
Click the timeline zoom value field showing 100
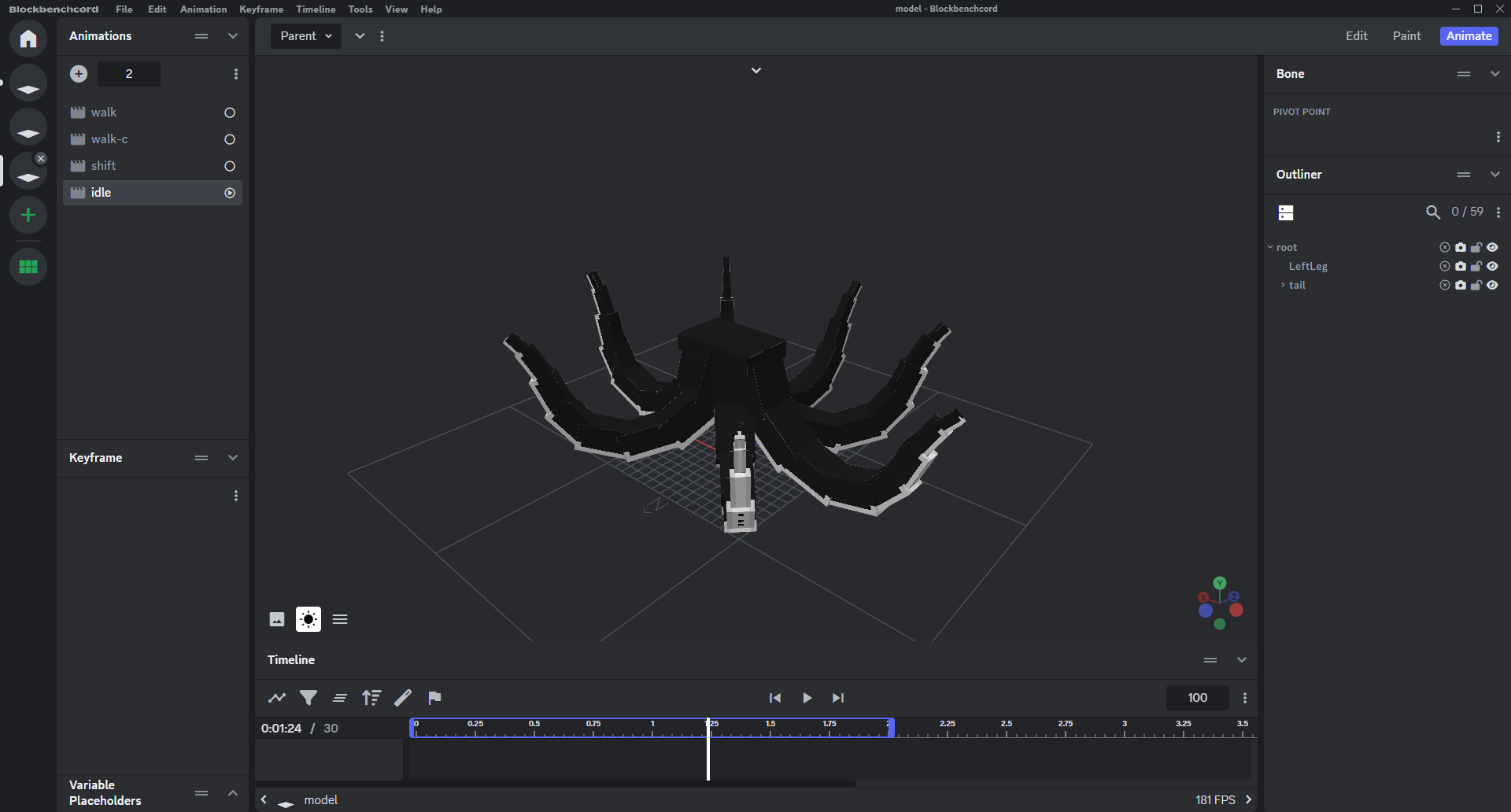(x=1197, y=698)
